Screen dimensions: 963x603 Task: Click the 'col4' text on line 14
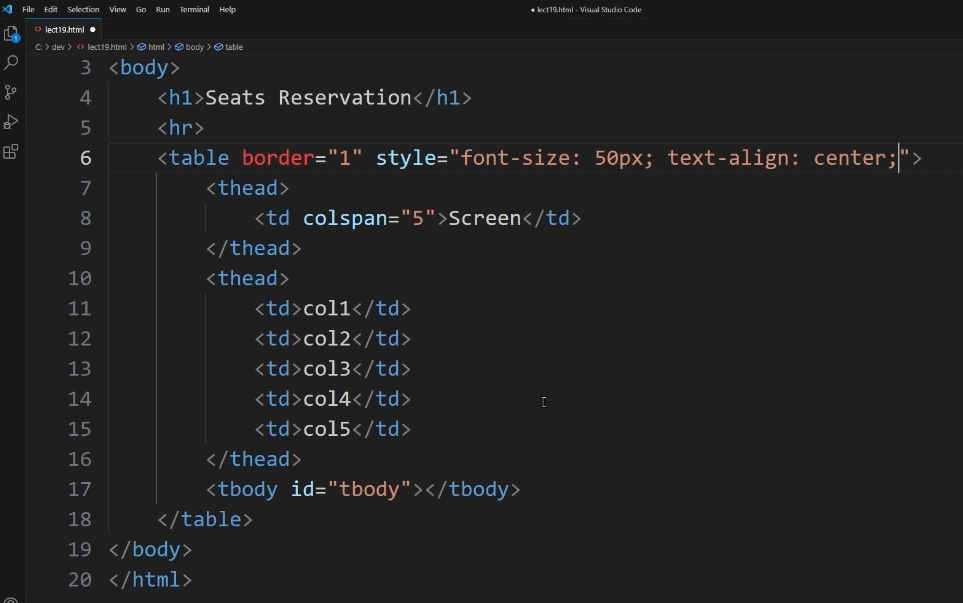point(327,399)
